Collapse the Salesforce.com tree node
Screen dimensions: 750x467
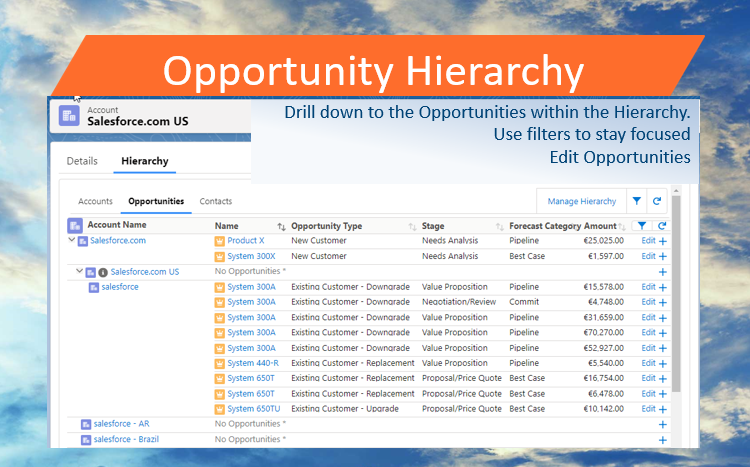(x=71, y=241)
